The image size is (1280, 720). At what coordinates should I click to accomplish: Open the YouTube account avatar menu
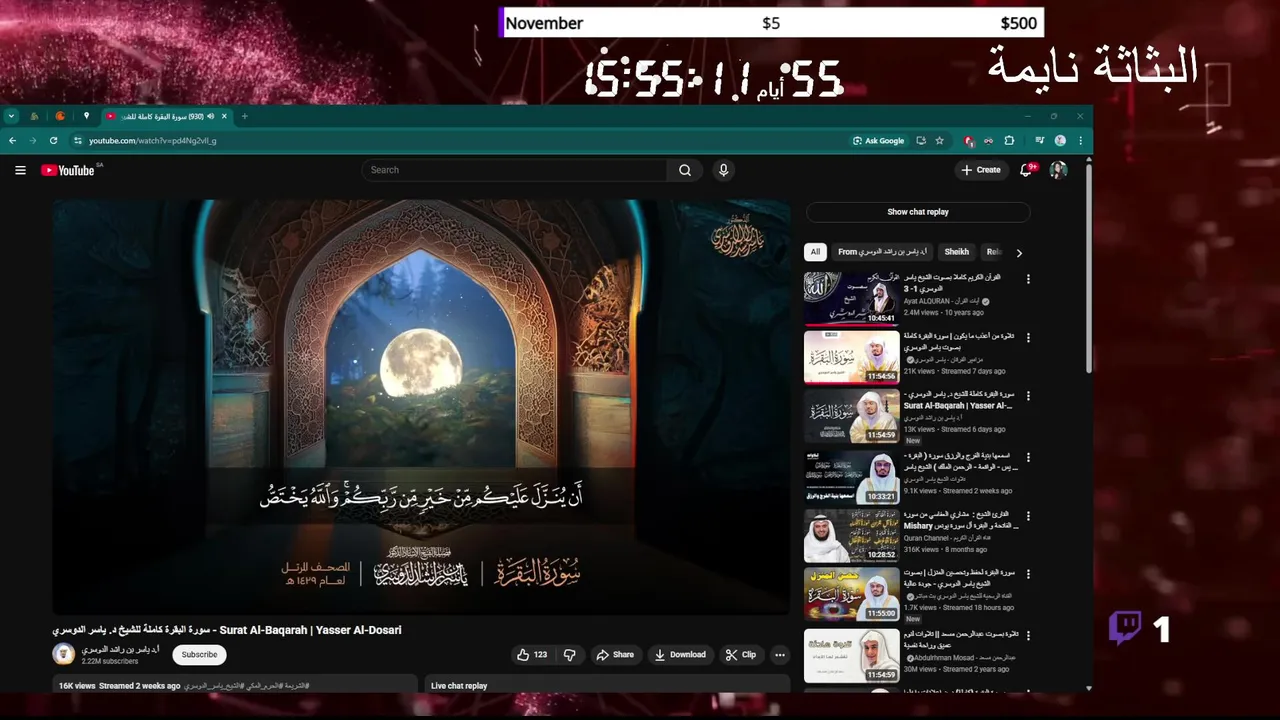tap(1058, 170)
